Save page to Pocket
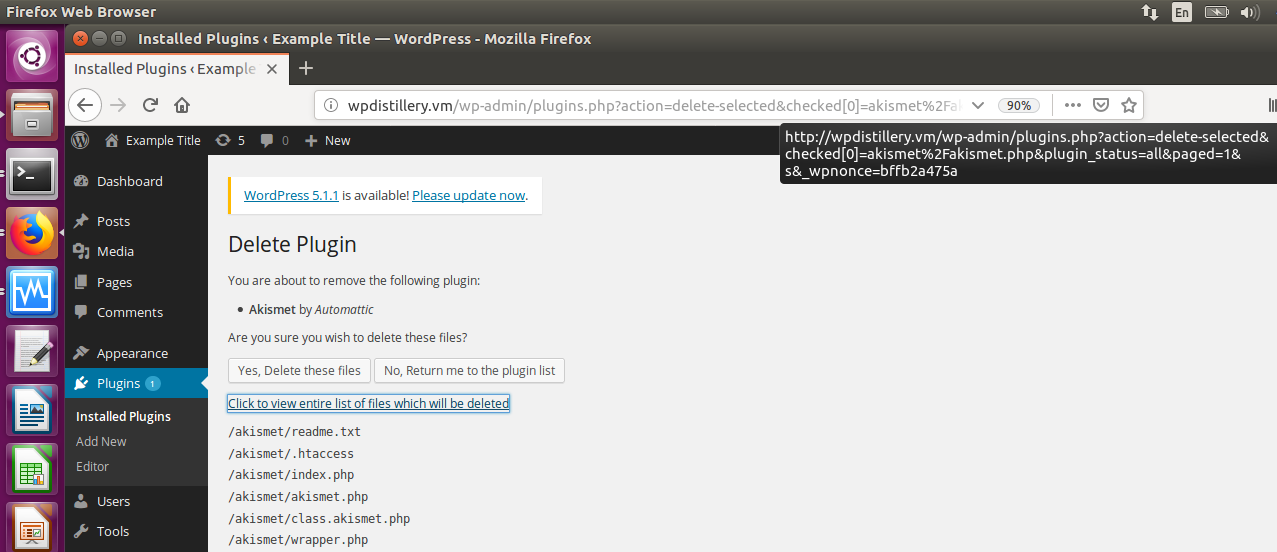The height and width of the screenshot is (552, 1277). pyautogui.click(x=1100, y=105)
